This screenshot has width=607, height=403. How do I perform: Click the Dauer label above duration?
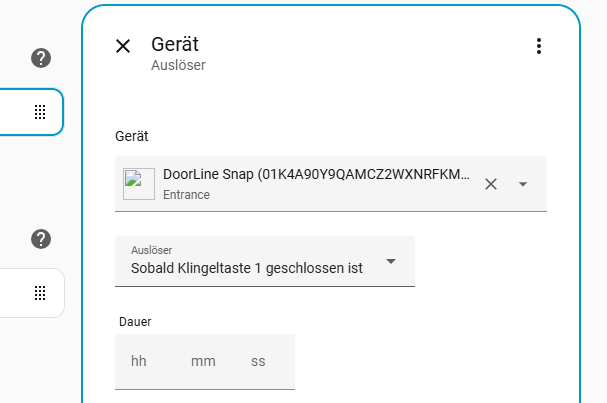click(x=134, y=321)
